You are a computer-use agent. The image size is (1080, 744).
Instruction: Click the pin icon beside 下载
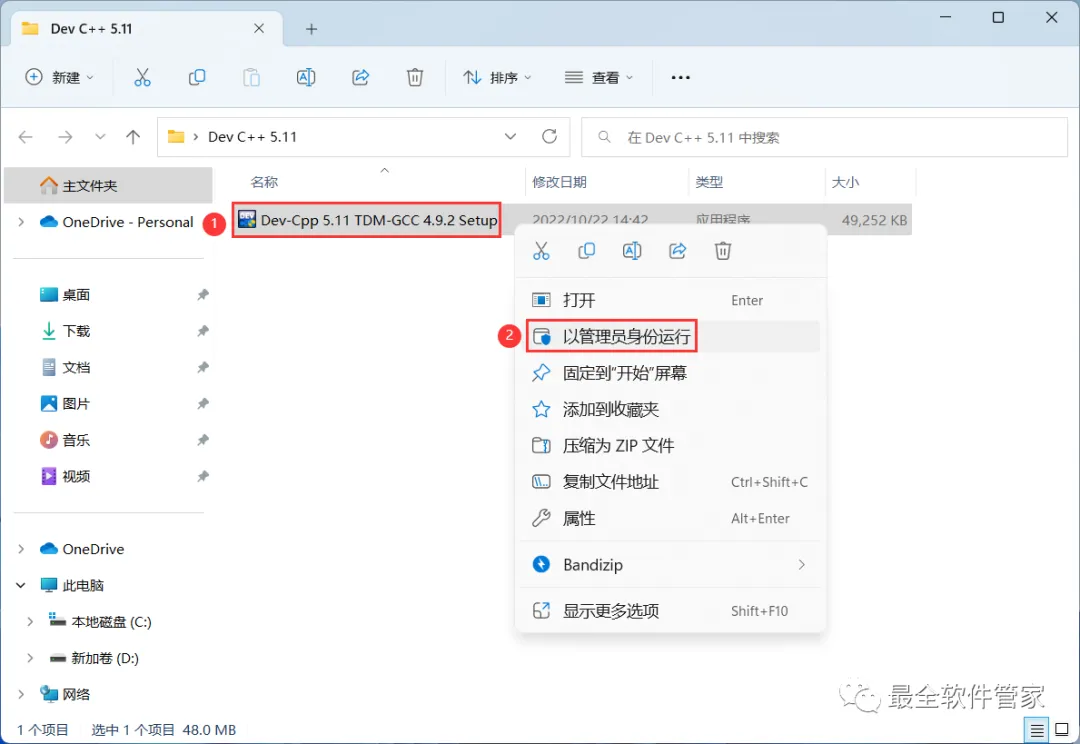click(202, 331)
